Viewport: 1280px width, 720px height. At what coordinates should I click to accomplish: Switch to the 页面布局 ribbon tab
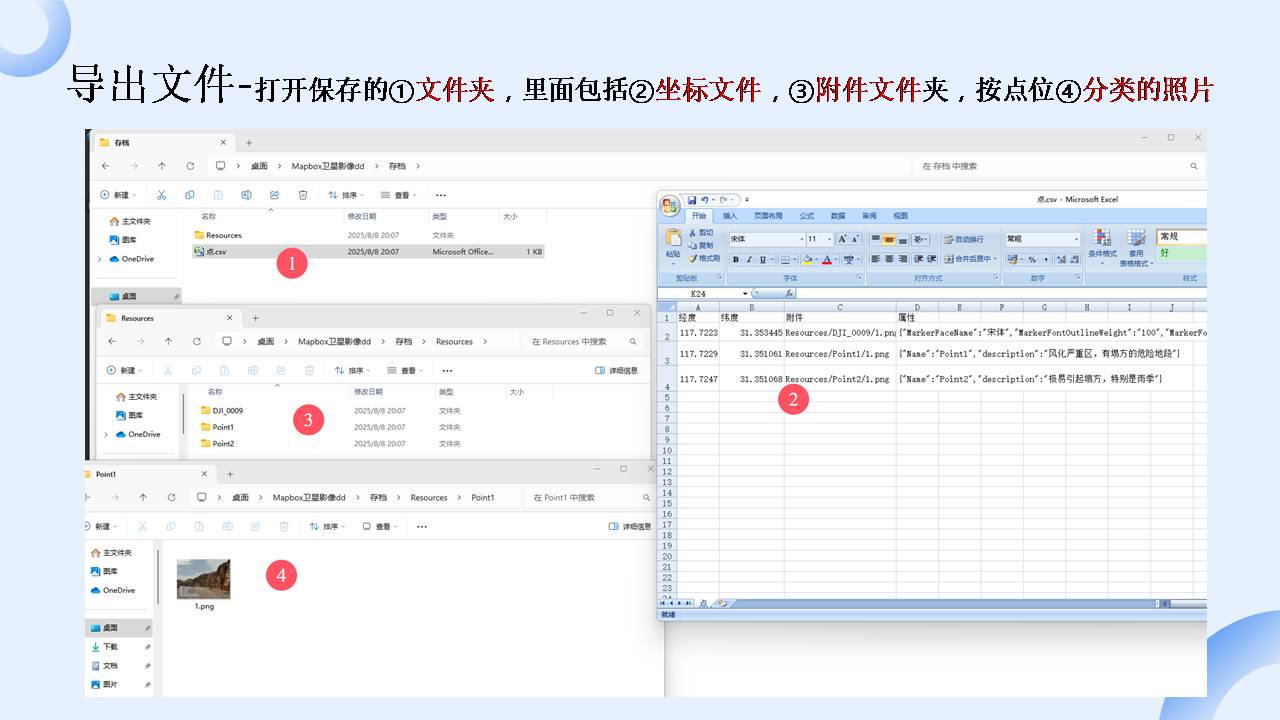[768, 216]
